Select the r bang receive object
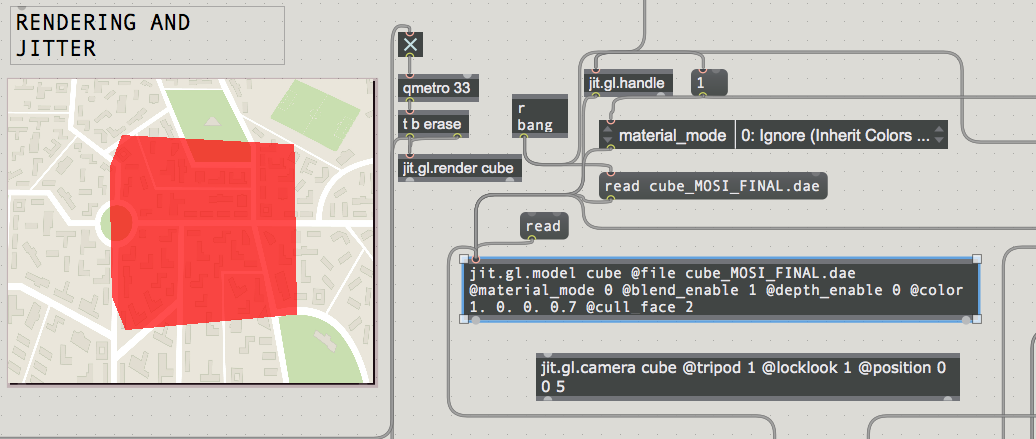The image size is (1036, 439). tap(538, 116)
